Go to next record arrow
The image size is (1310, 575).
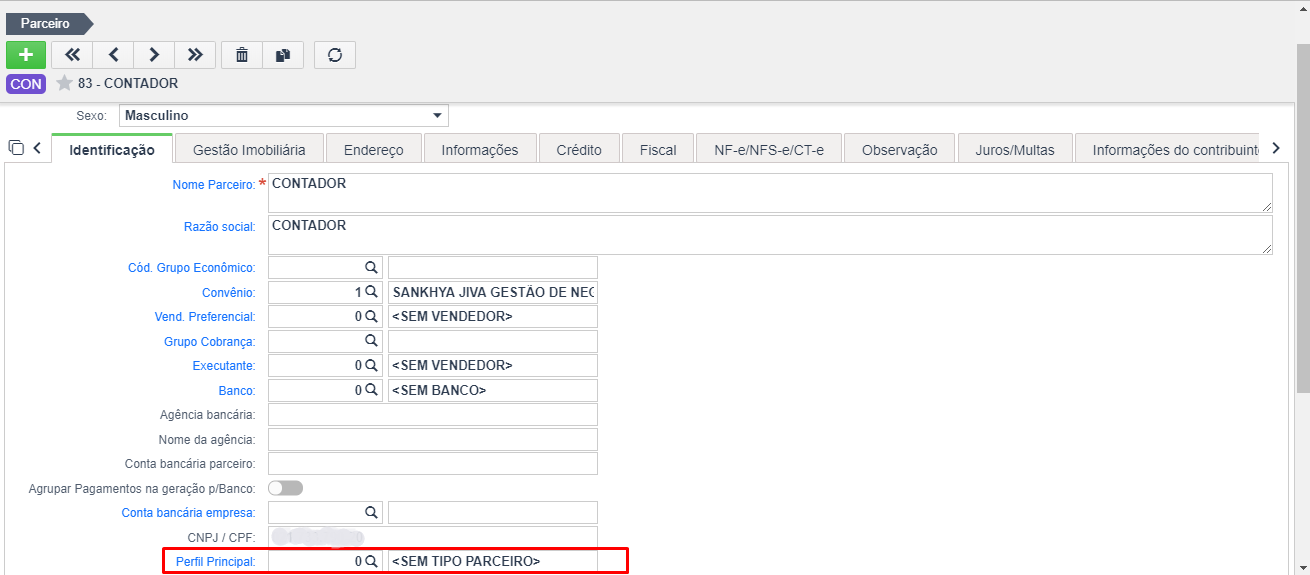point(154,54)
